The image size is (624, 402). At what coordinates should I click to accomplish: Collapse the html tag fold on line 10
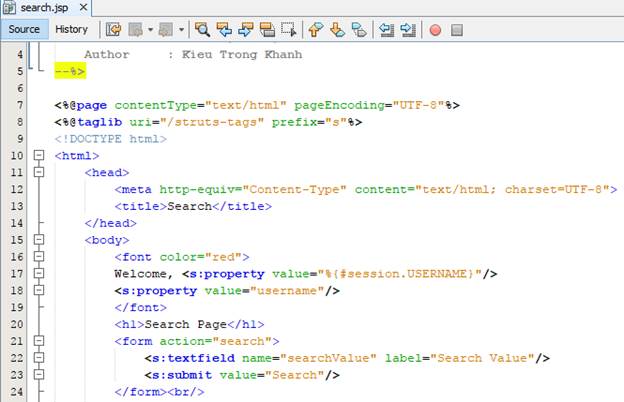pyautogui.click(x=39, y=155)
